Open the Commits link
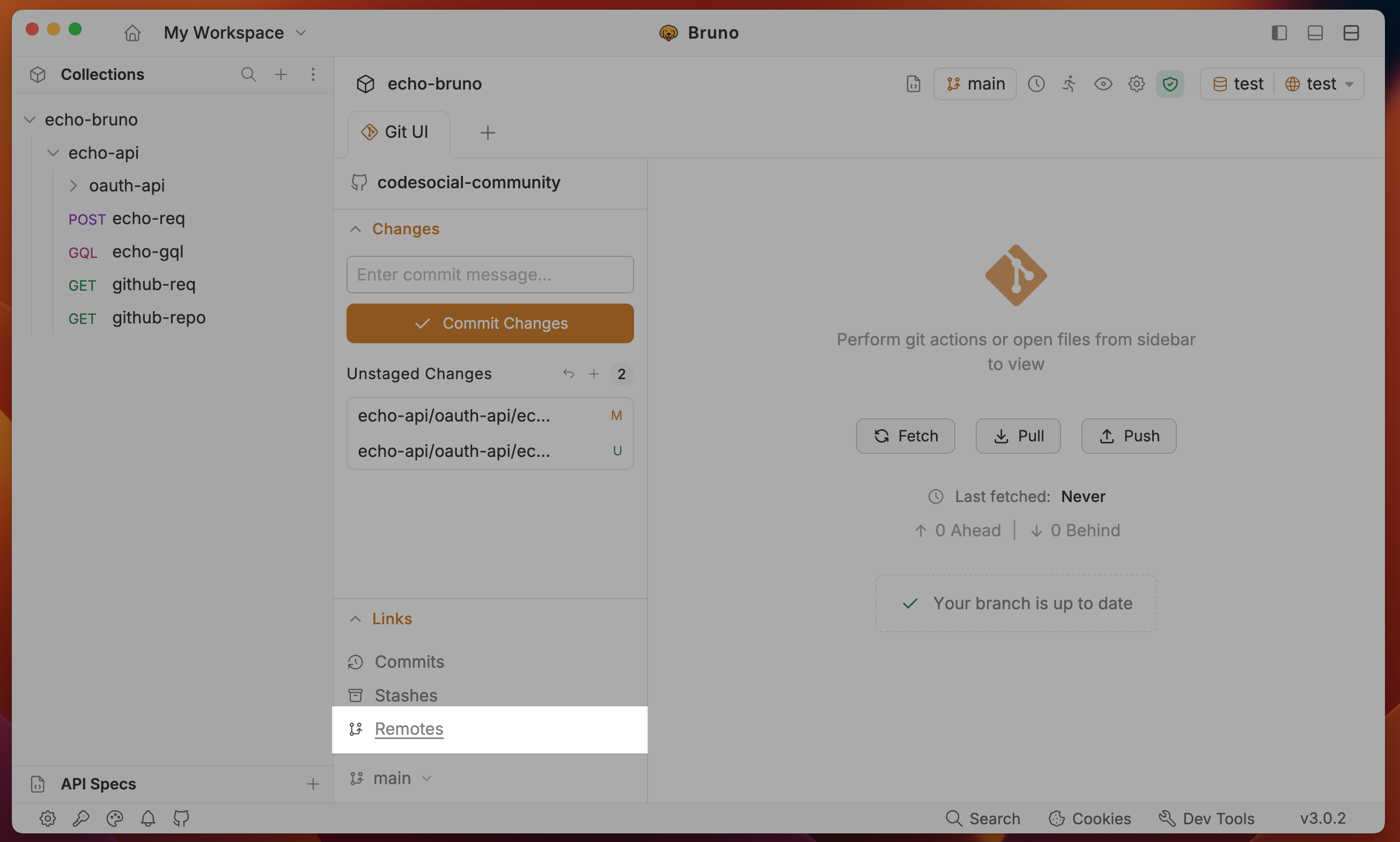 409,662
